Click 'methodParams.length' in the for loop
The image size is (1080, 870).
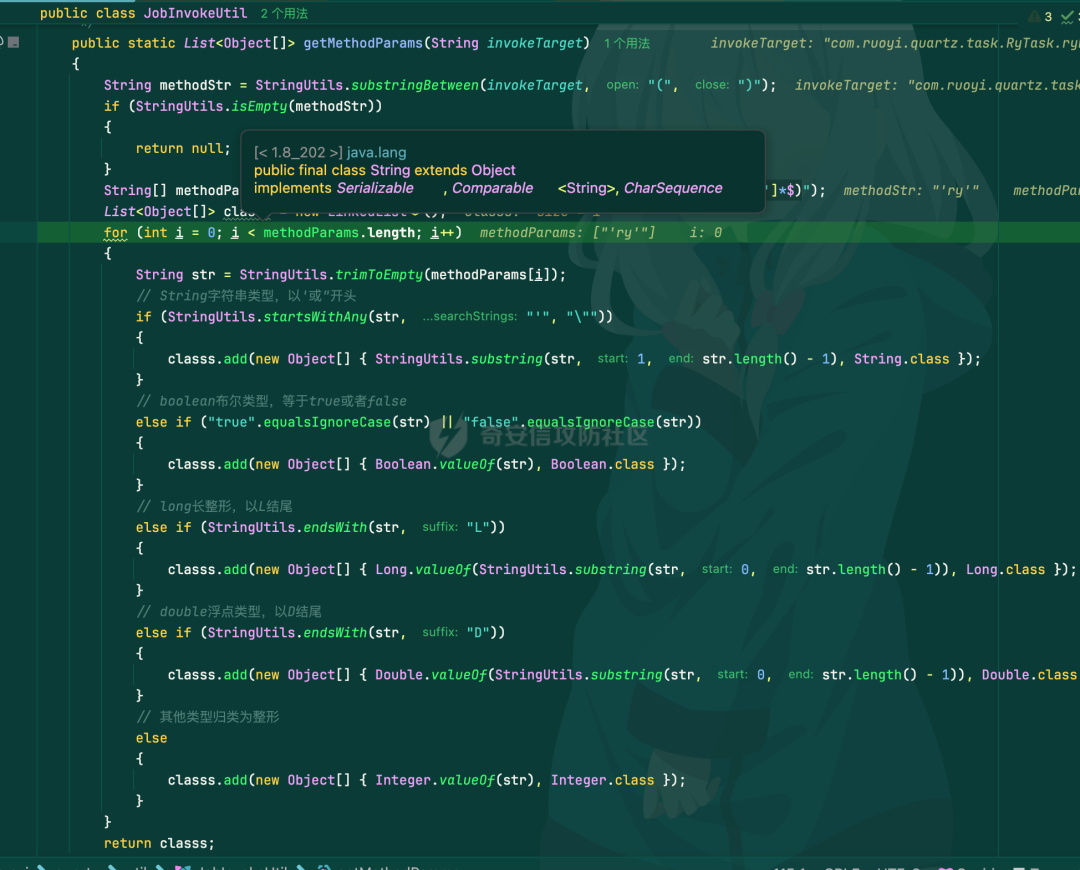[x=342, y=233]
